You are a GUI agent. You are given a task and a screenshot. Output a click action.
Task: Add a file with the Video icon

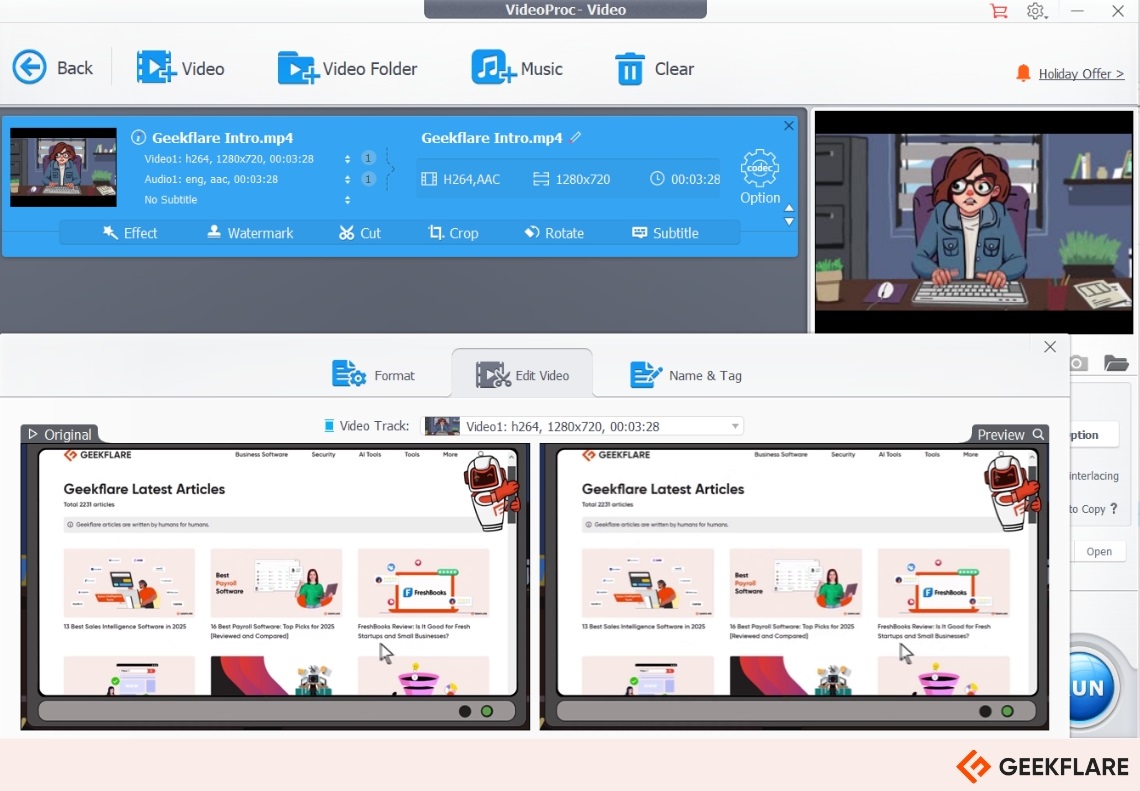pyautogui.click(x=156, y=68)
